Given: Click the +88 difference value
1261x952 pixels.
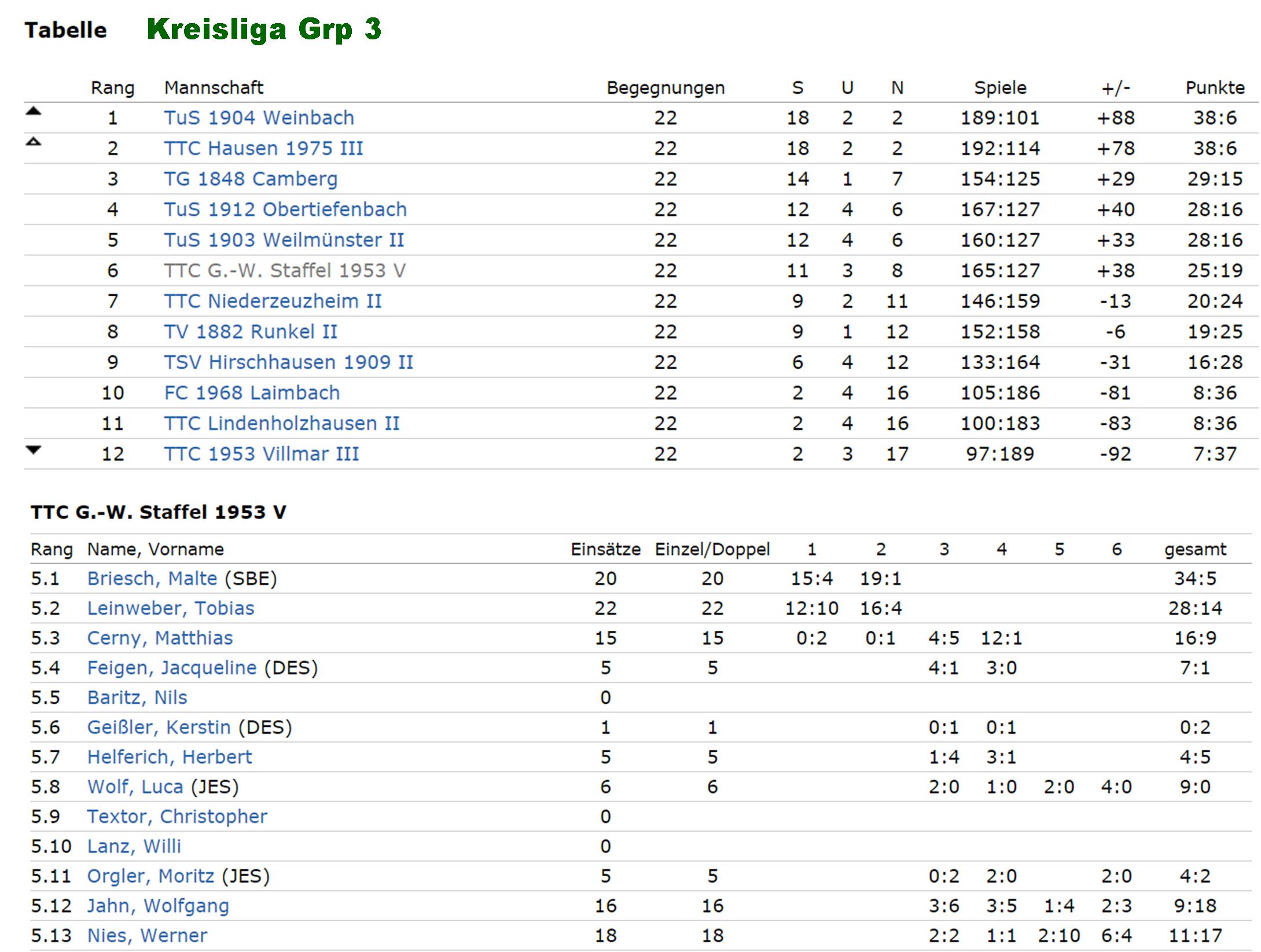Looking at the screenshot, I should pyautogui.click(x=1116, y=118).
